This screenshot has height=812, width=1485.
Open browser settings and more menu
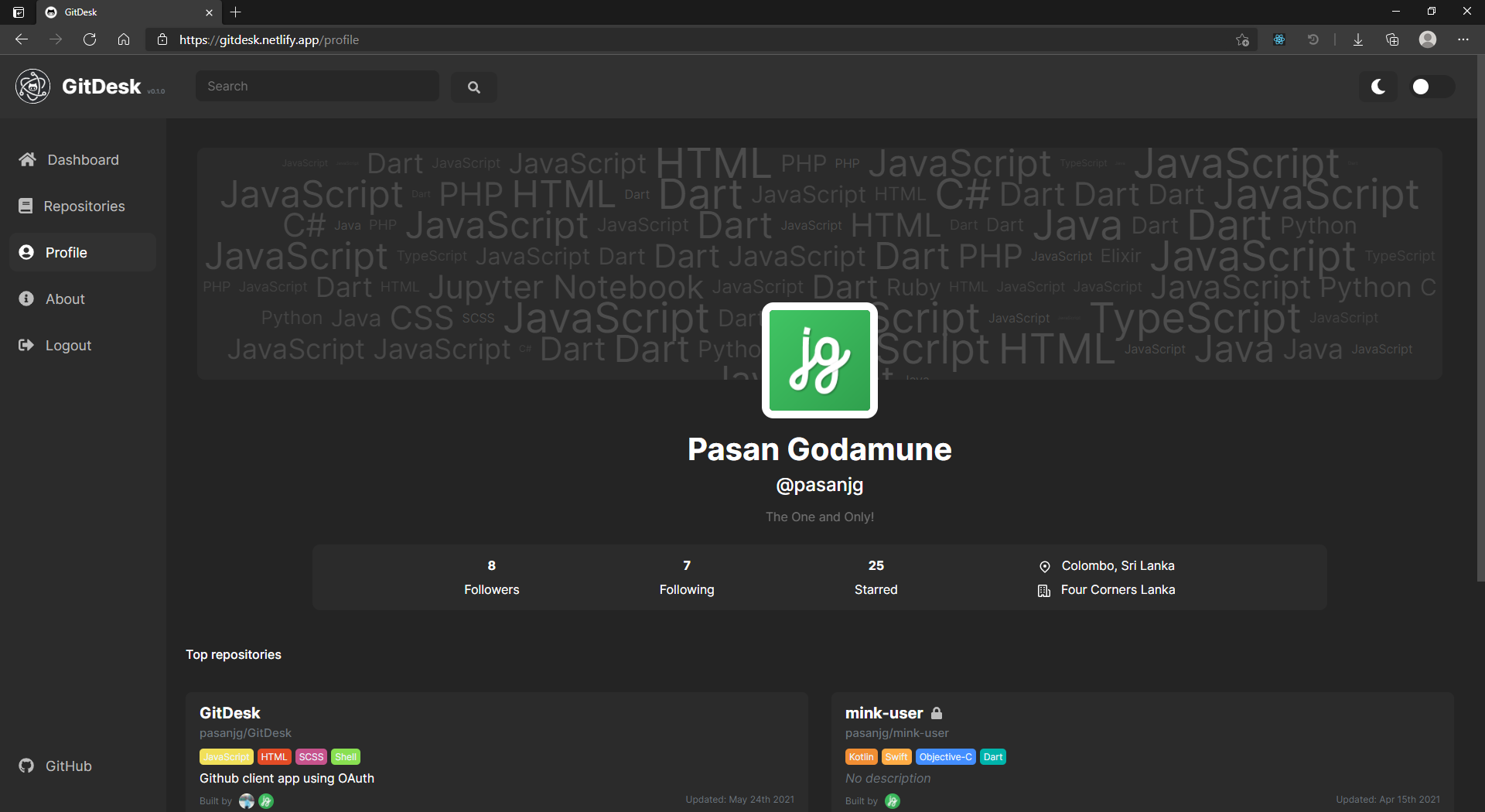coord(1463,39)
